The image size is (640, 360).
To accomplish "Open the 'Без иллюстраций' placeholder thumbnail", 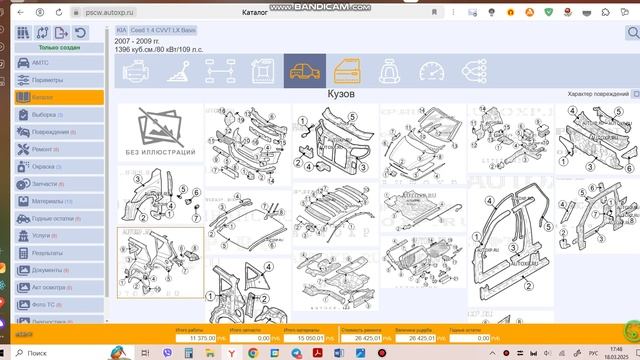I will (x=160, y=133).
